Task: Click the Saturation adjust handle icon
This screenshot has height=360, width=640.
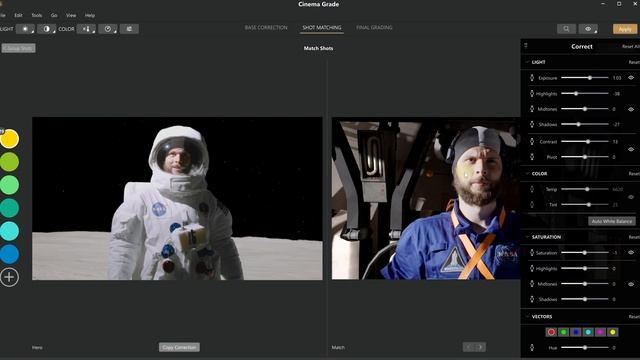Action: coord(532,253)
